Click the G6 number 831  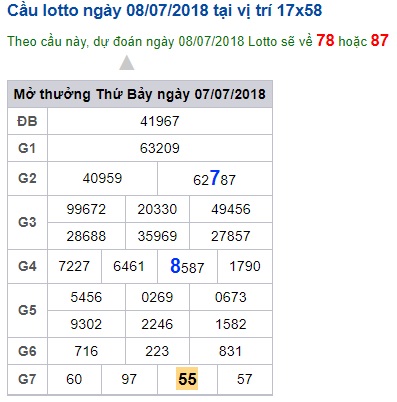pyautogui.click(x=230, y=351)
